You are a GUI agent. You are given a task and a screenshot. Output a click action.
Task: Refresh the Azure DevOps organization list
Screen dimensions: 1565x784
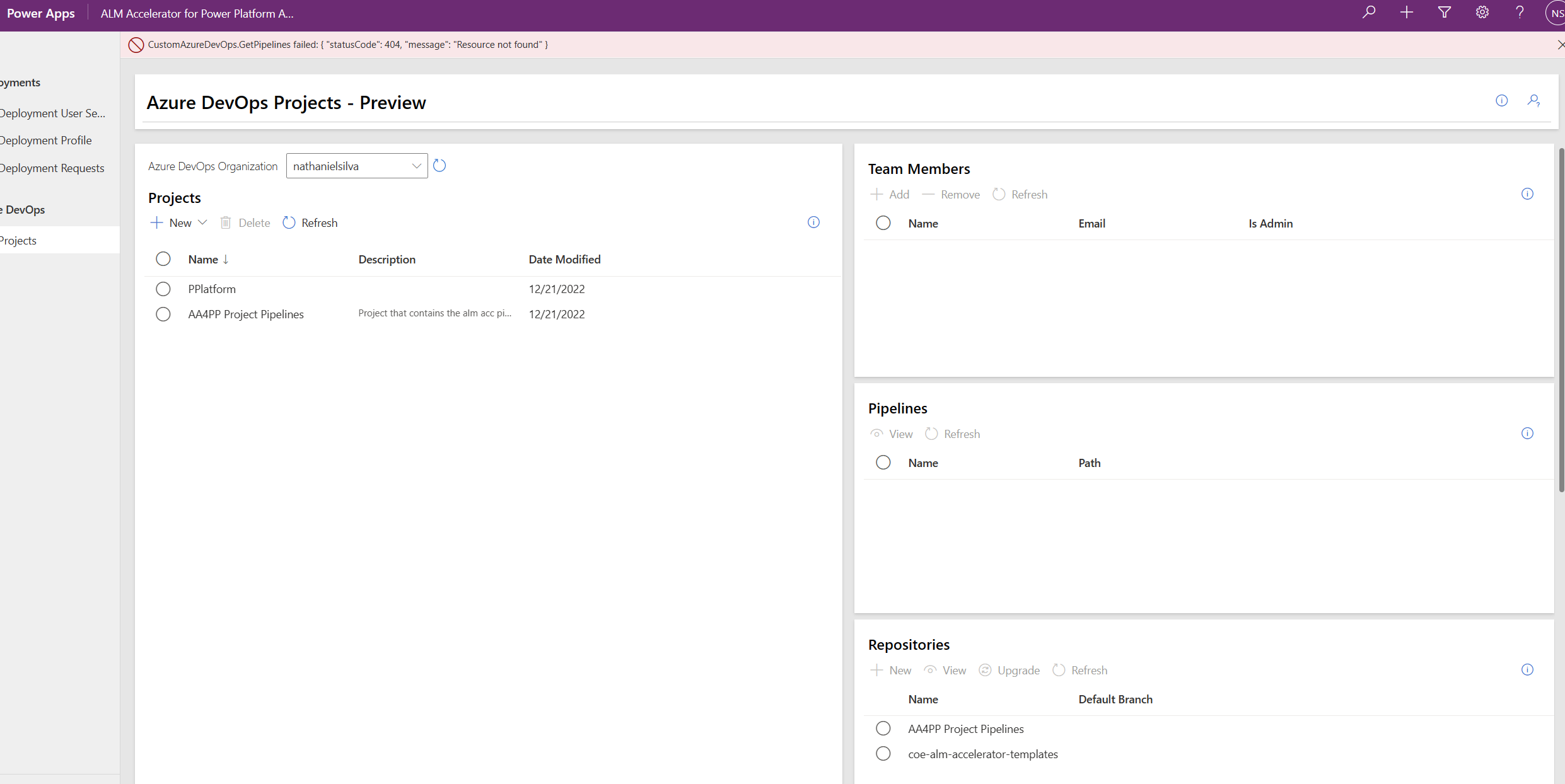tap(439, 165)
